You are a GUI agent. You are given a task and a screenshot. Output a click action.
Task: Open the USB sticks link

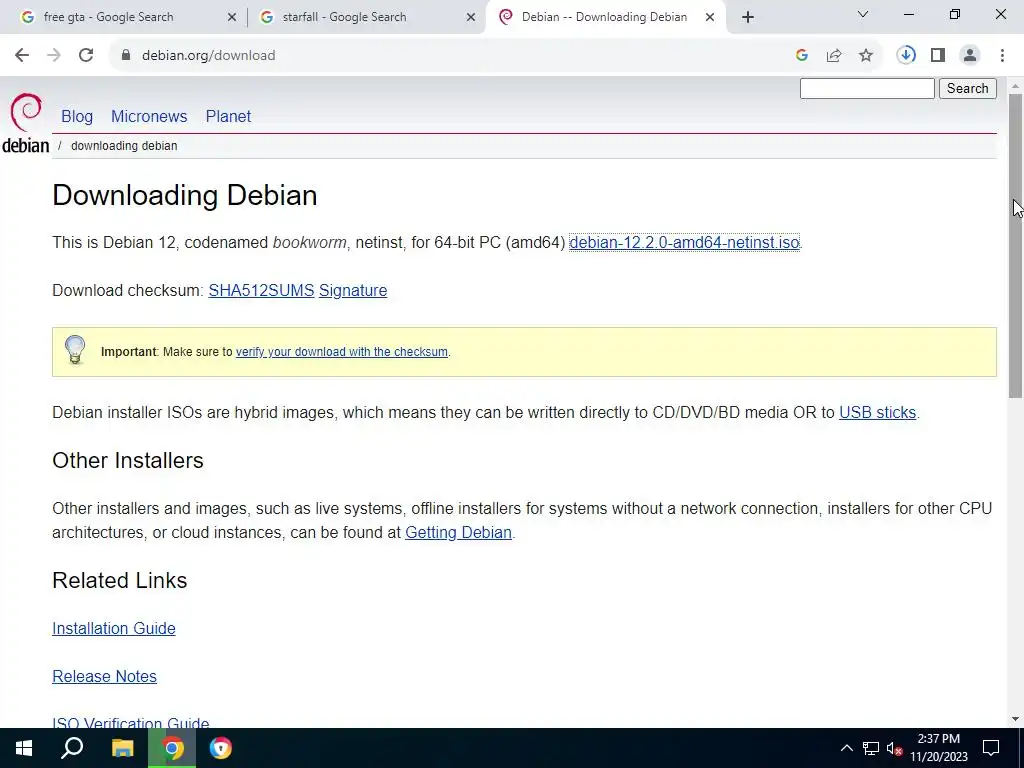click(878, 413)
